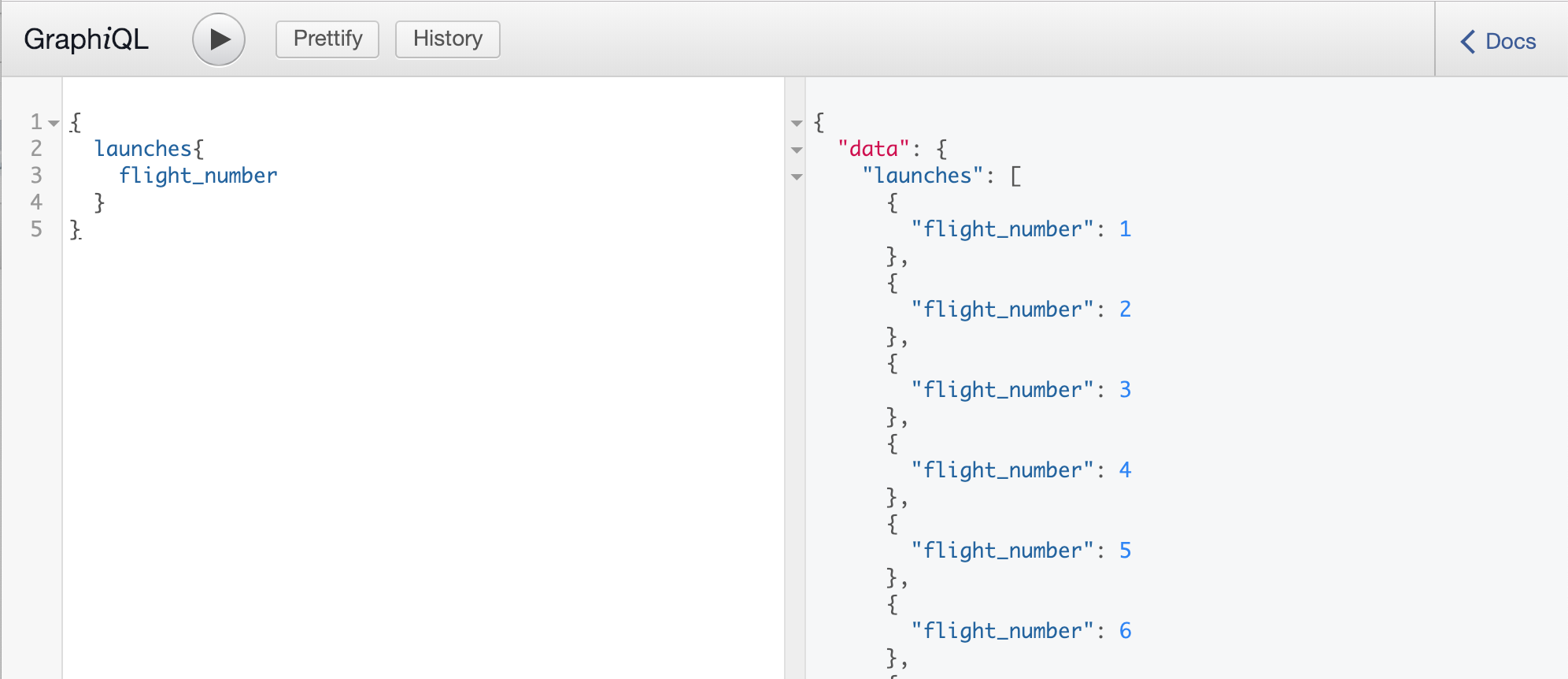The width and height of the screenshot is (1568, 679).
Task: Click line number 3 in the gutter
Action: [36, 176]
